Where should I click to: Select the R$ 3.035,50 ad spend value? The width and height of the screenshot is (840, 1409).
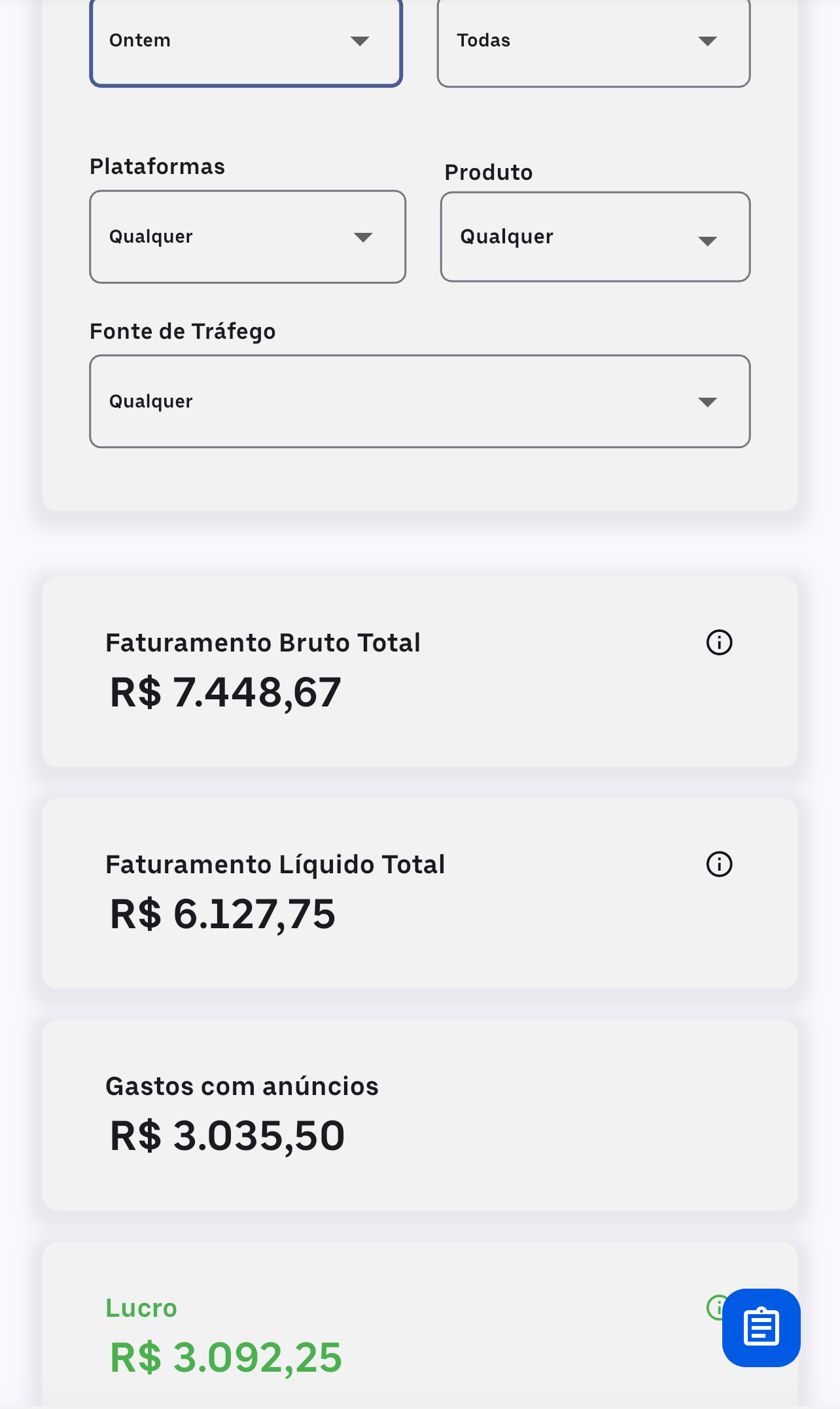point(226,1136)
